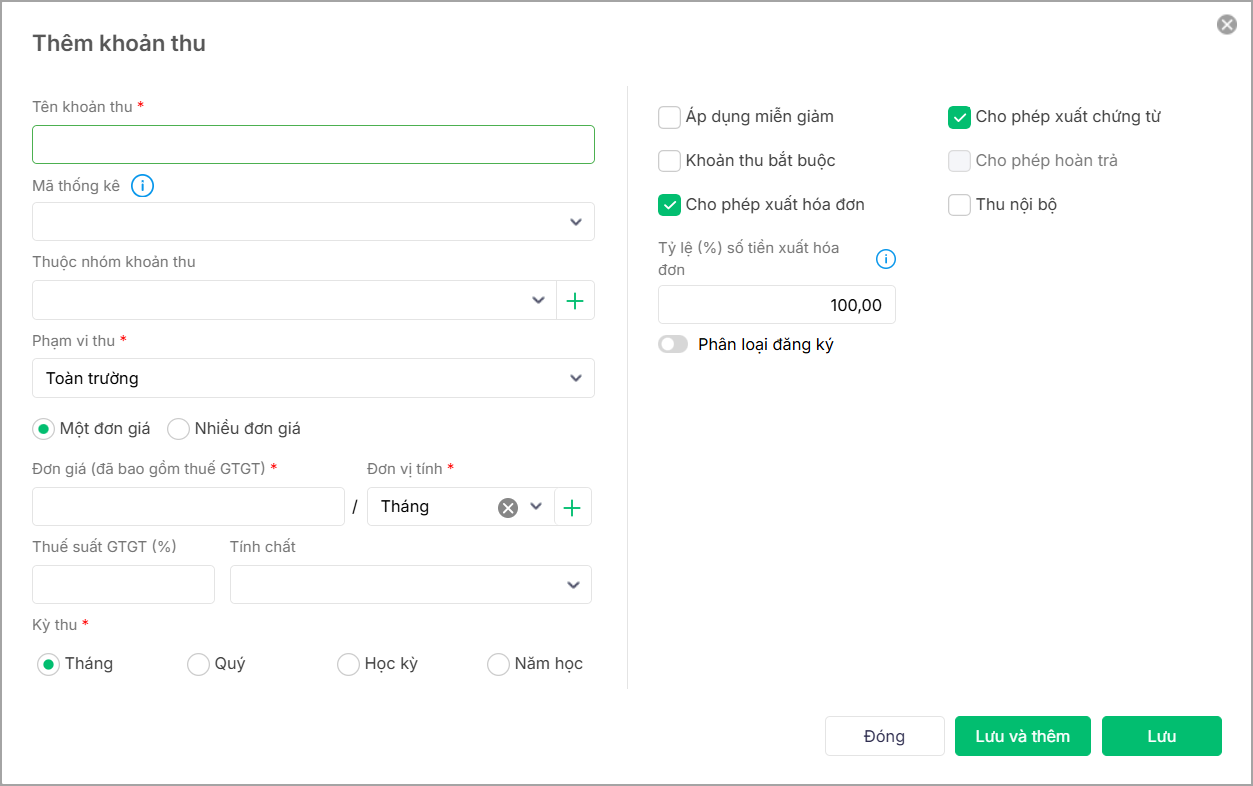Choose Học kỳ as Kỳ thu

point(349,664)
